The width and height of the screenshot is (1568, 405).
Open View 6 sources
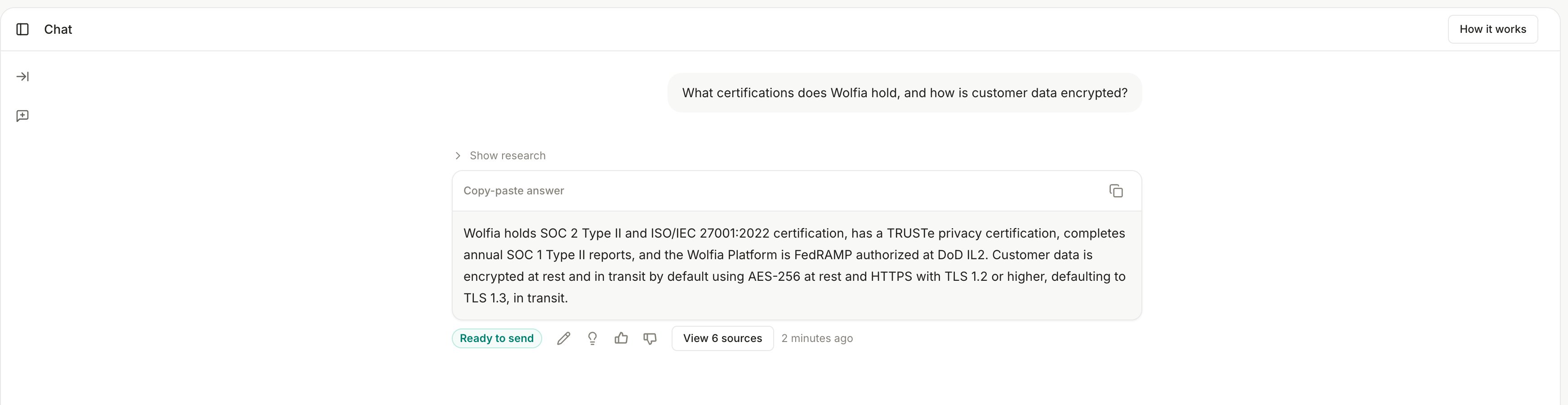point(722,338)
